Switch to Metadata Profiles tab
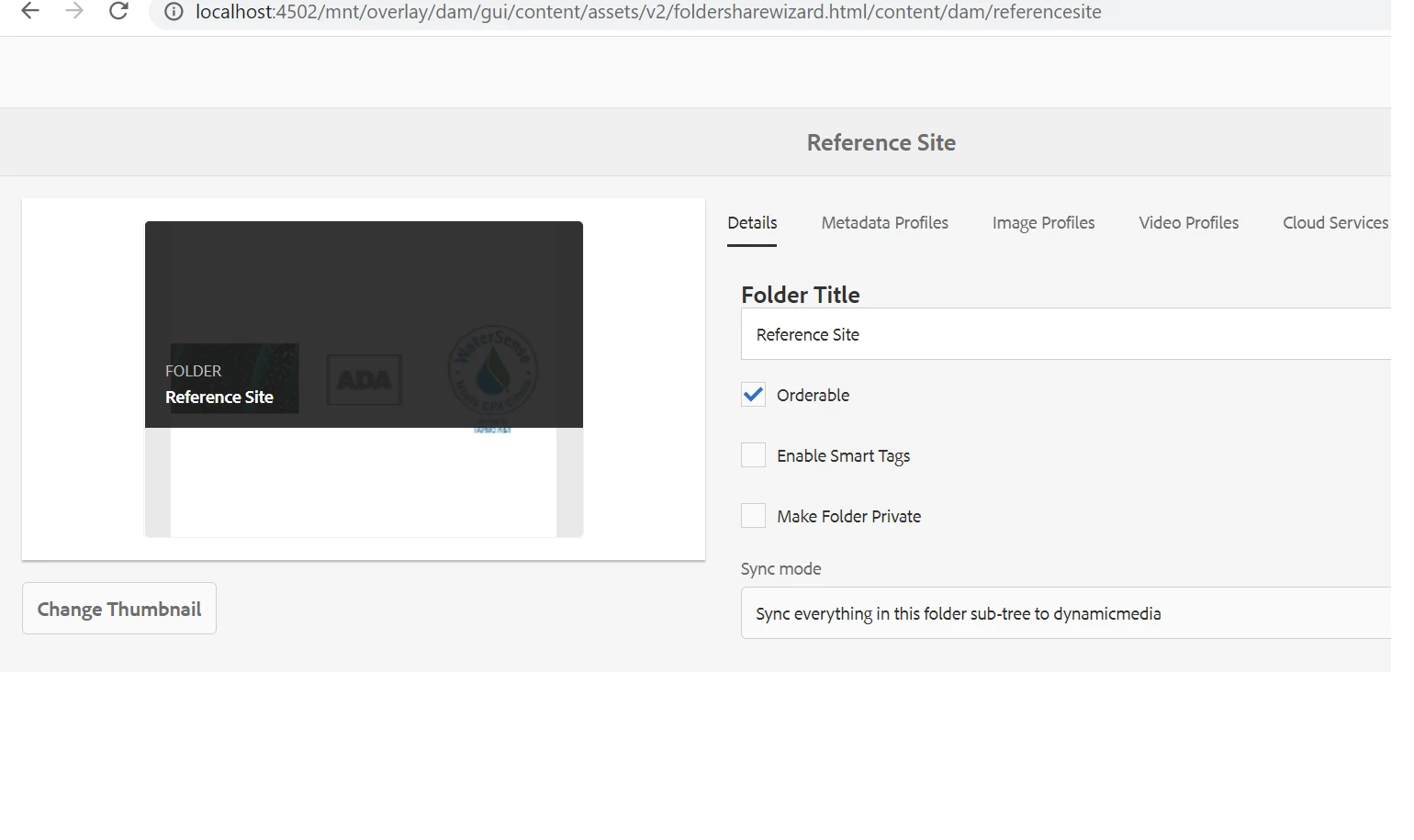The height and width of the screenshot is (840, 1414). [x=885, y=223]
